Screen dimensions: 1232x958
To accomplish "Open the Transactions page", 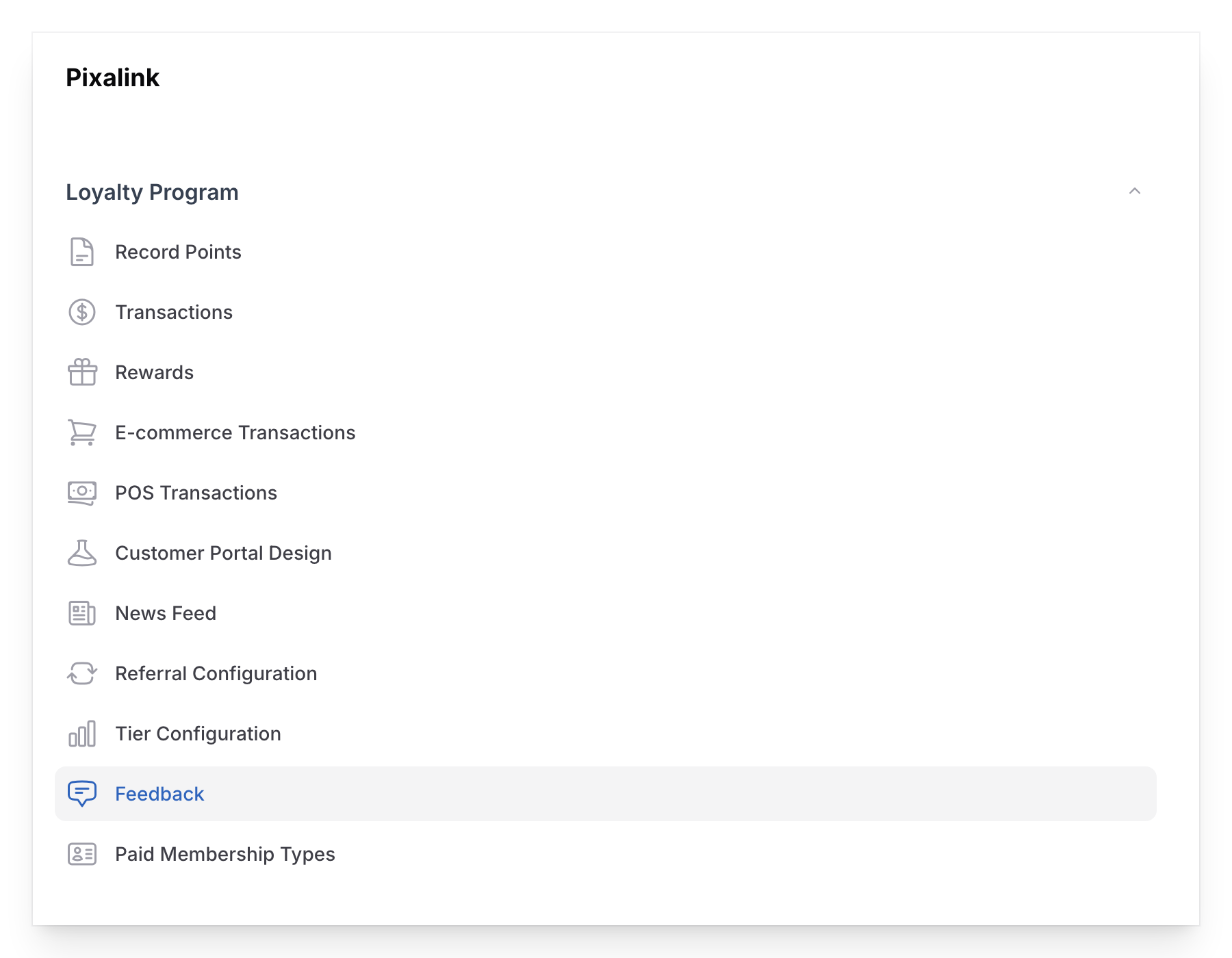I will click(174, 312).
